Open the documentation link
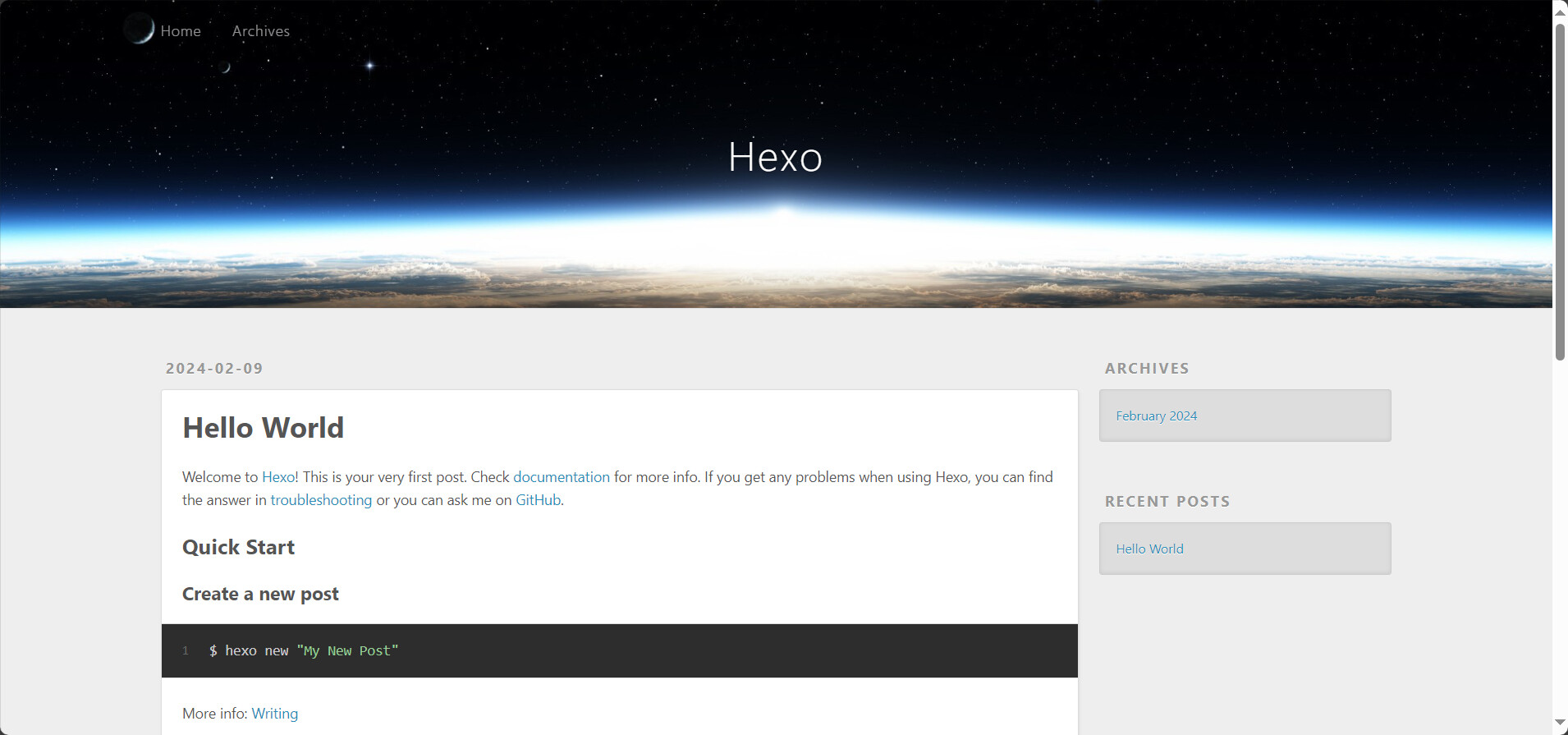 point(562,477)
